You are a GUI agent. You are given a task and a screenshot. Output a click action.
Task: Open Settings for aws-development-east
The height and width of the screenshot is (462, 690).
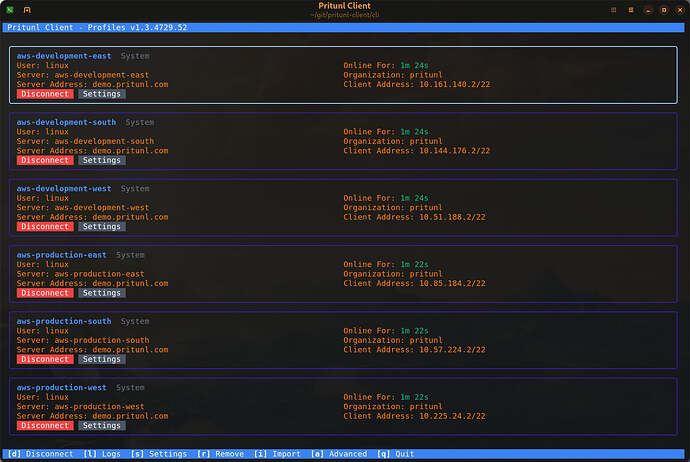(102, 94)
